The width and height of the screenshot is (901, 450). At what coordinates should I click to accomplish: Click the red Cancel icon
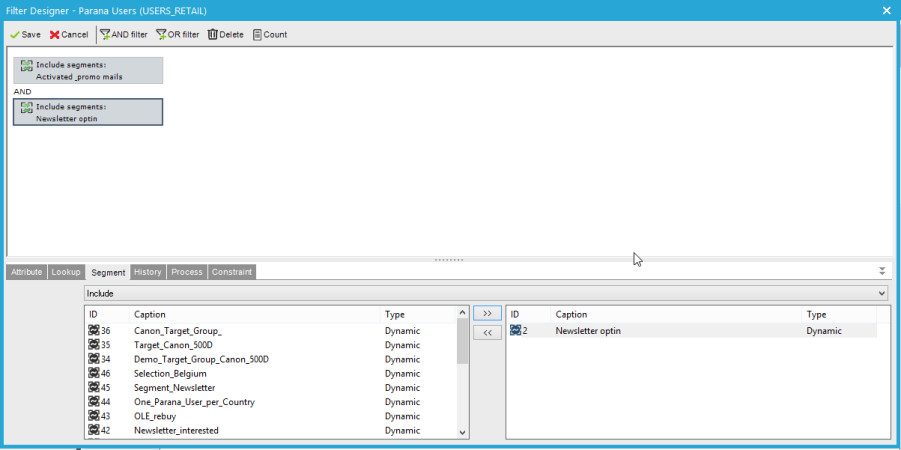click(x=55, y=35)
